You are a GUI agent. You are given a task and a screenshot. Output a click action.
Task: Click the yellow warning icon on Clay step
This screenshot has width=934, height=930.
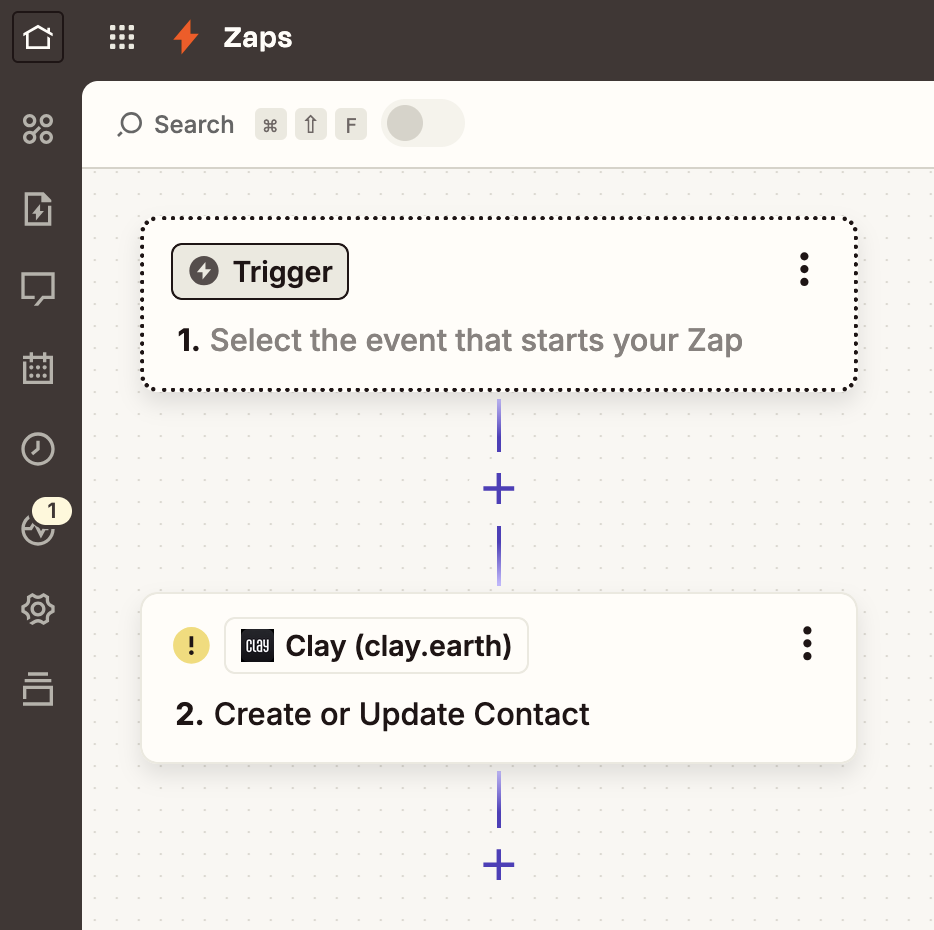click(x=191, y=645)
